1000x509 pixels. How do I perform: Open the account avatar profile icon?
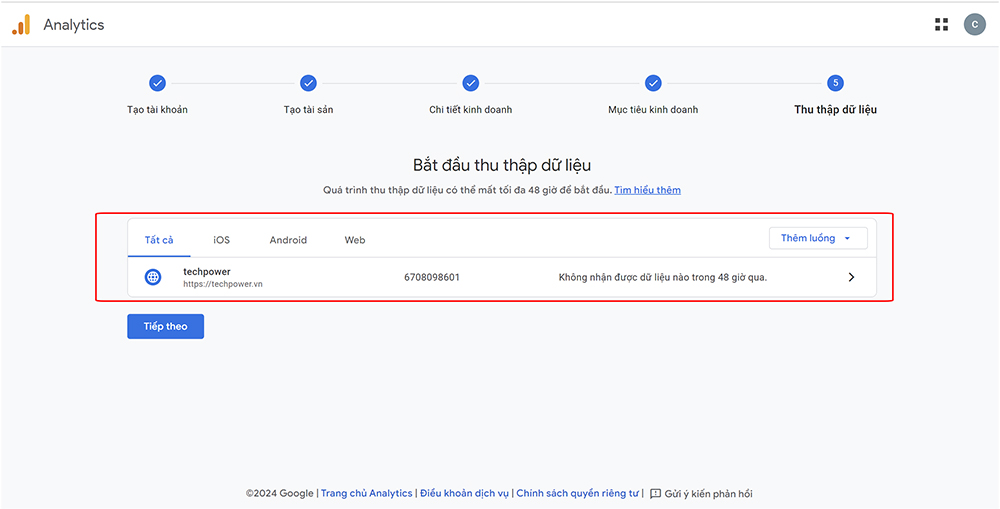click(x=974, y=25)
